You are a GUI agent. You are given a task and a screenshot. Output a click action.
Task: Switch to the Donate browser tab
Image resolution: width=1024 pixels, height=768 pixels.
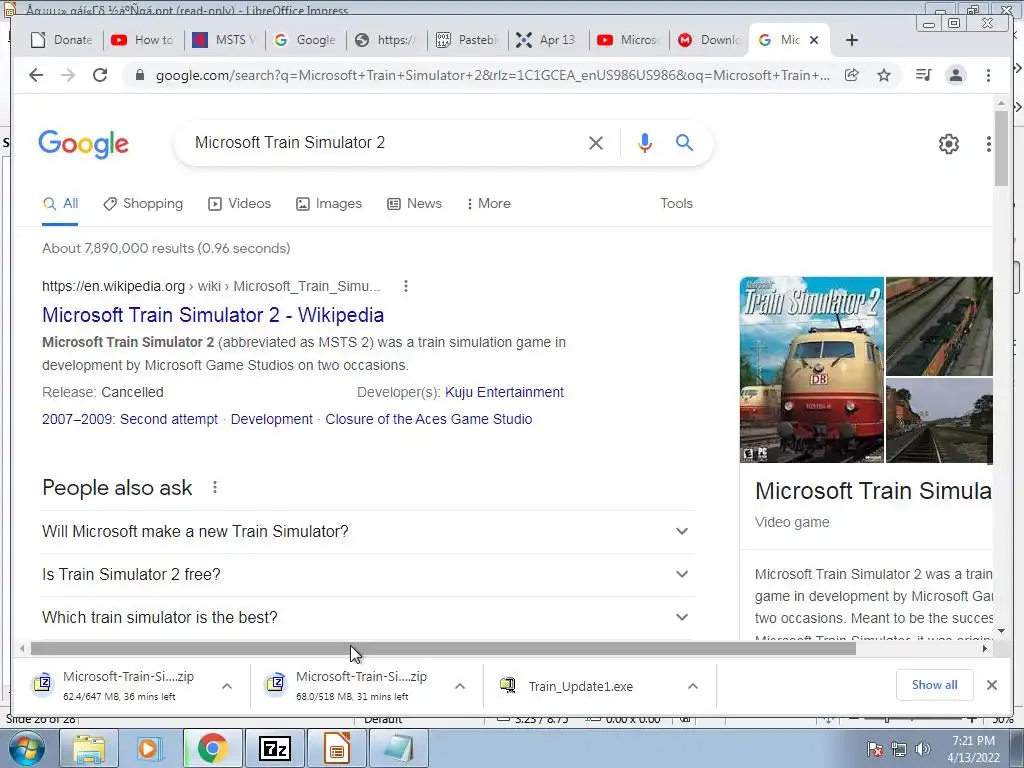[62, 40]
